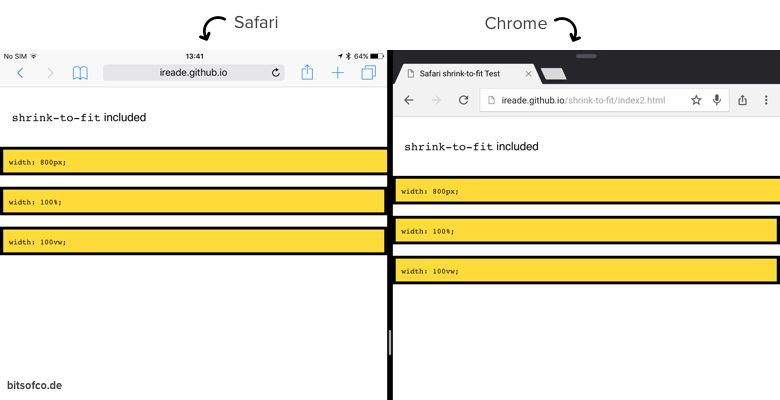Open Safari share sheet
Viewport: 780px width, 400px height.
(307, 72)
